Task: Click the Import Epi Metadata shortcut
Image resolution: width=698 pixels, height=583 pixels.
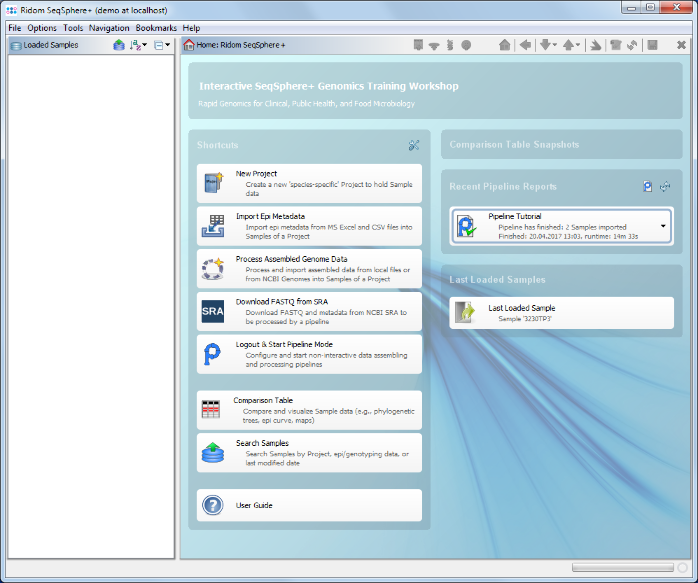Action: pos(309,226)
